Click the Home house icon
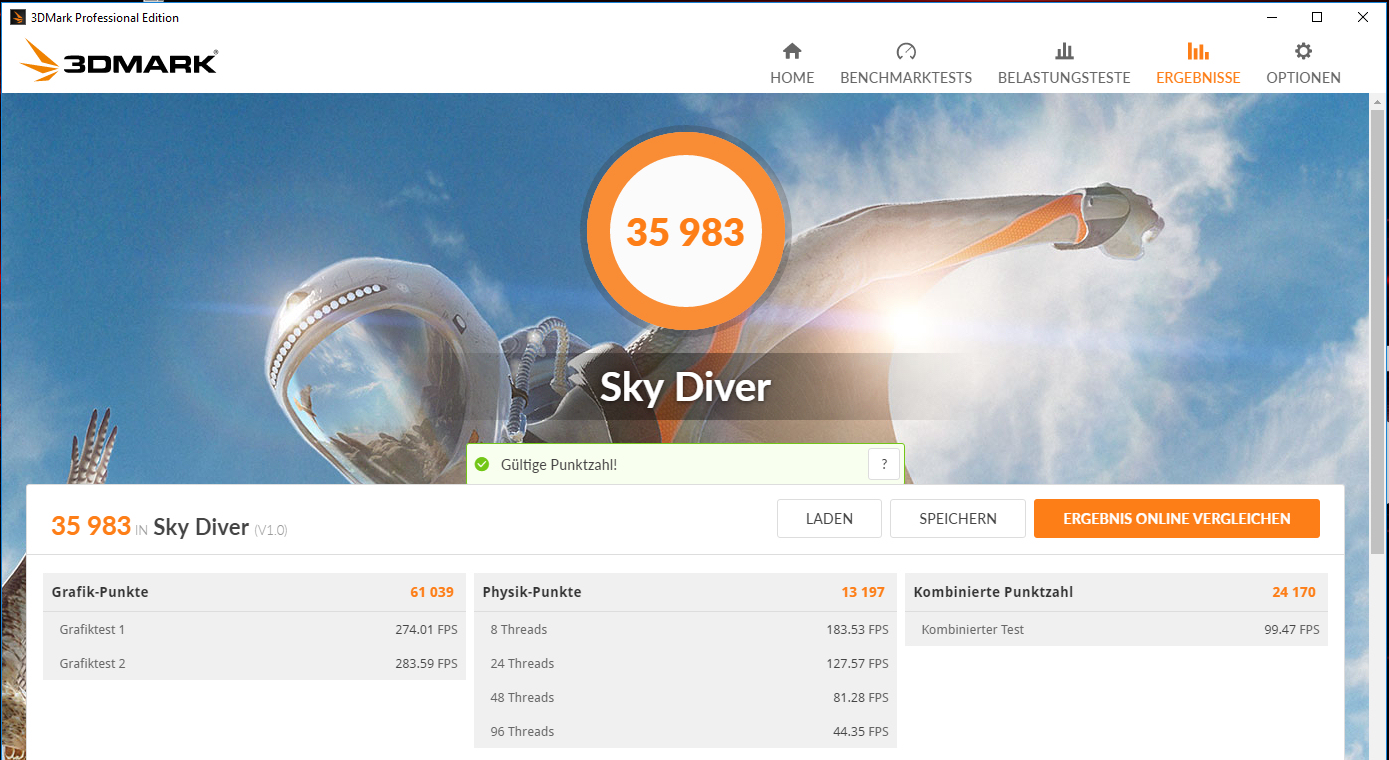The height and width of the screenshot is (760, 1389). pos(792,51)
